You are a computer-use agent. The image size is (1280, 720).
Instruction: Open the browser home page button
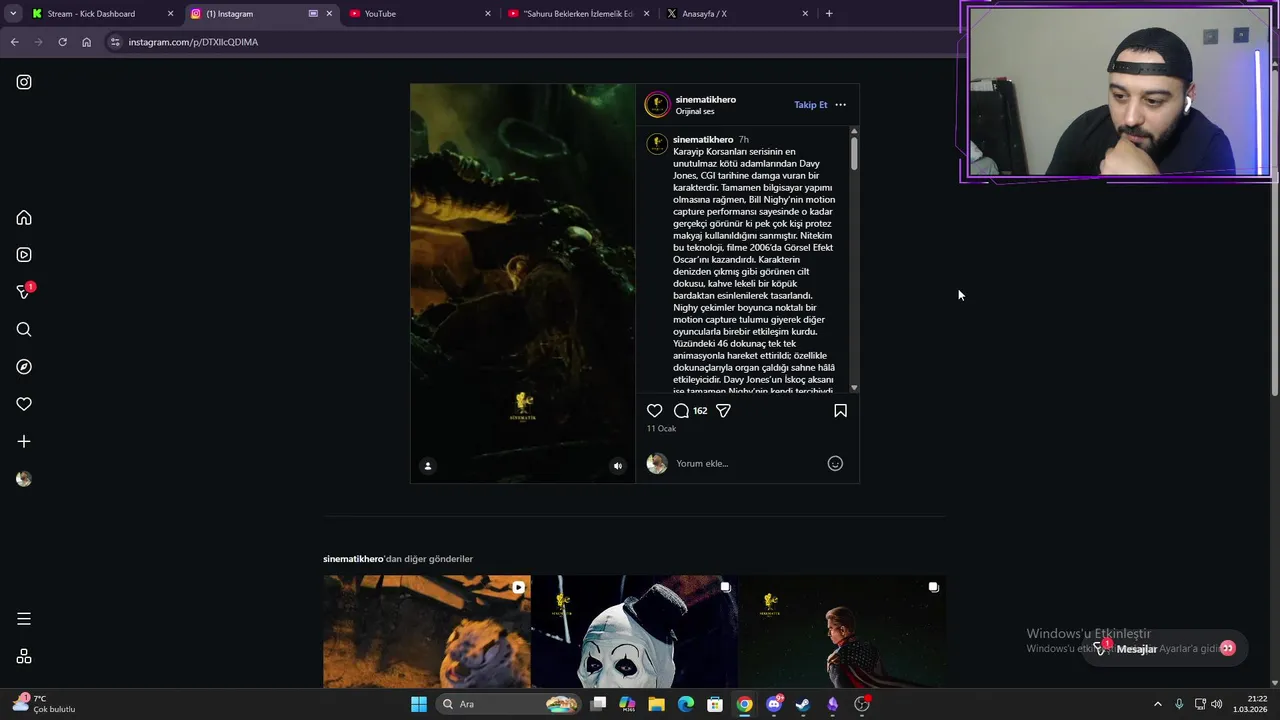click(86, 42)
